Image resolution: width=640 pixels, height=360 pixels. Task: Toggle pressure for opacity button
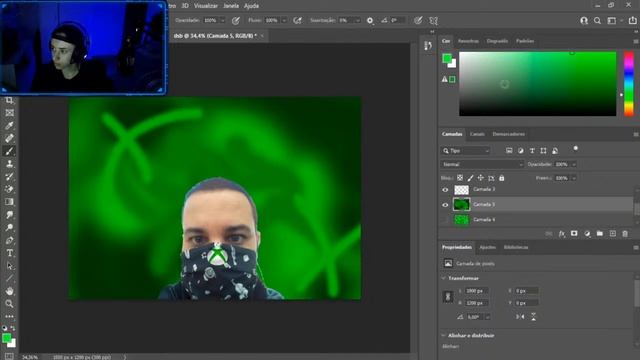pos(236,20)
